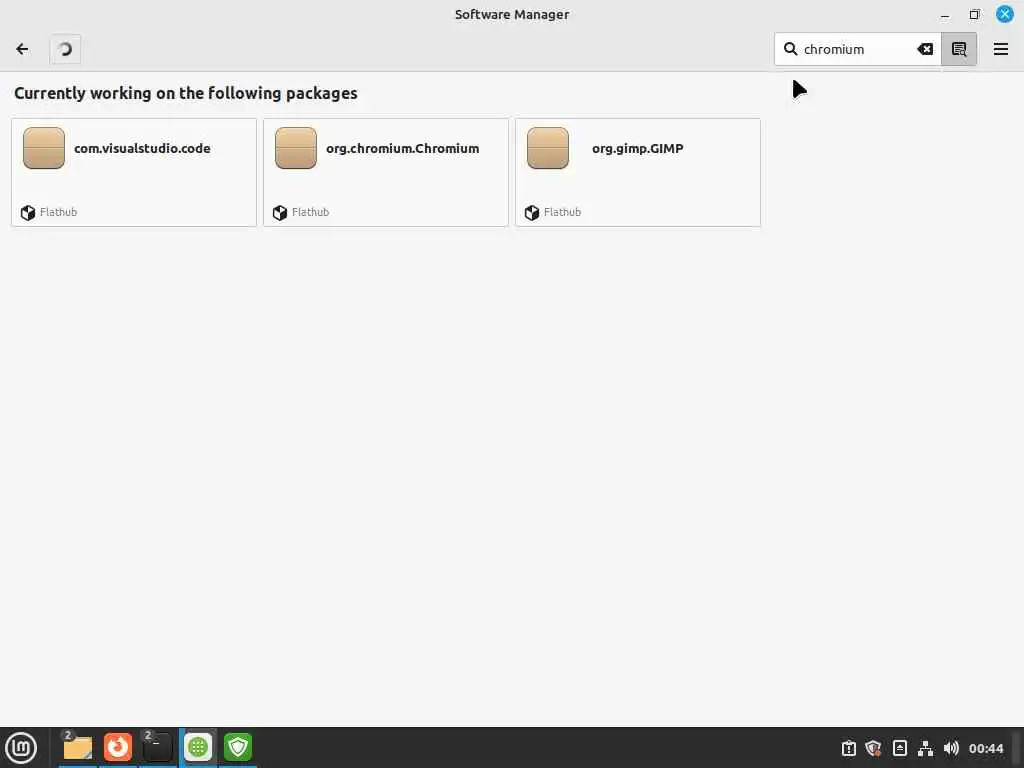Open the Files manager from taskbar
Image resolution: width=1024 pixels, height=768 pixels.
(x=78, y=748)
